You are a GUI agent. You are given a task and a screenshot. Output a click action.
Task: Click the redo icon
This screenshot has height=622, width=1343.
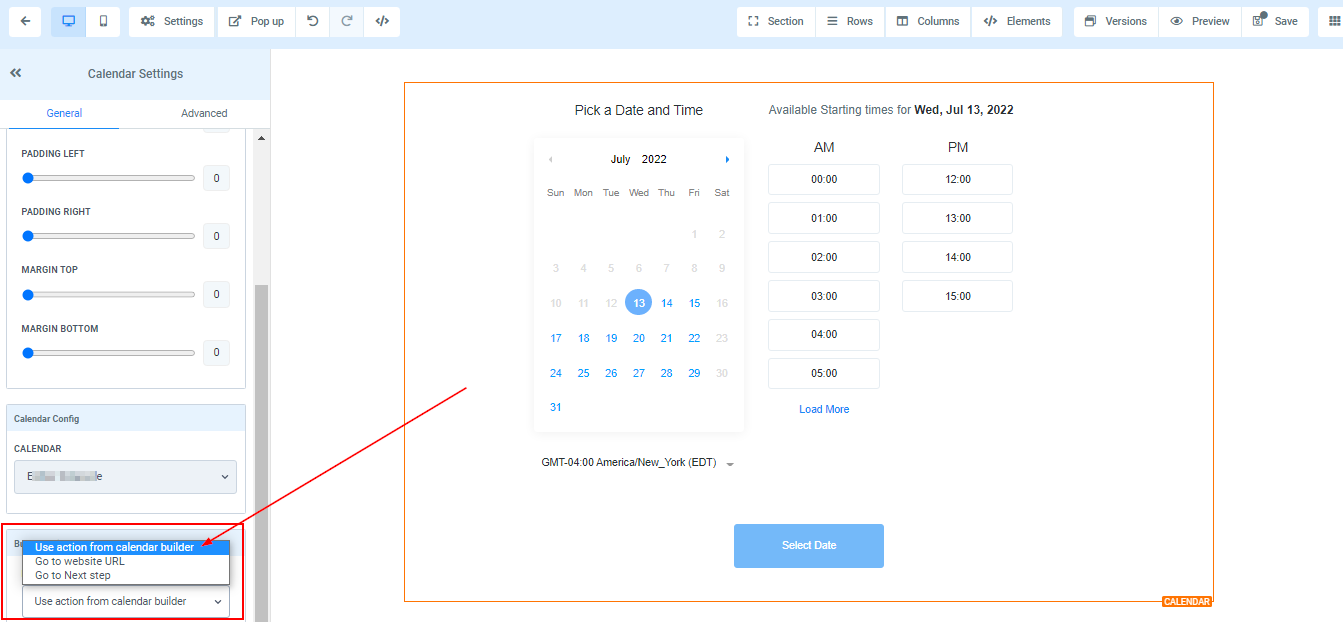point(347,21)
